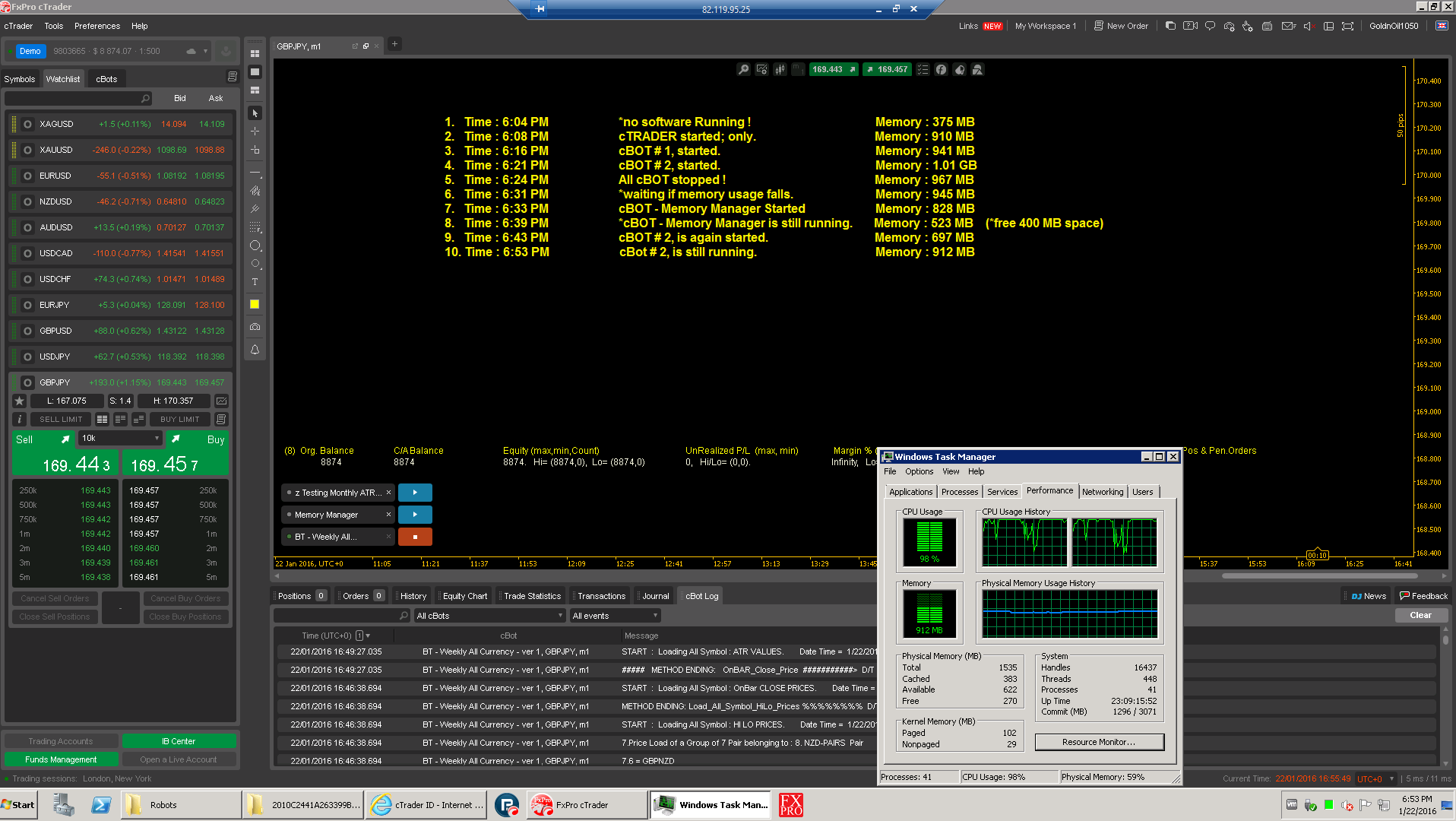Open a new chart for GBPJPY icon
This screenshot has width=1456, height=821.
(x=222, y=401)
